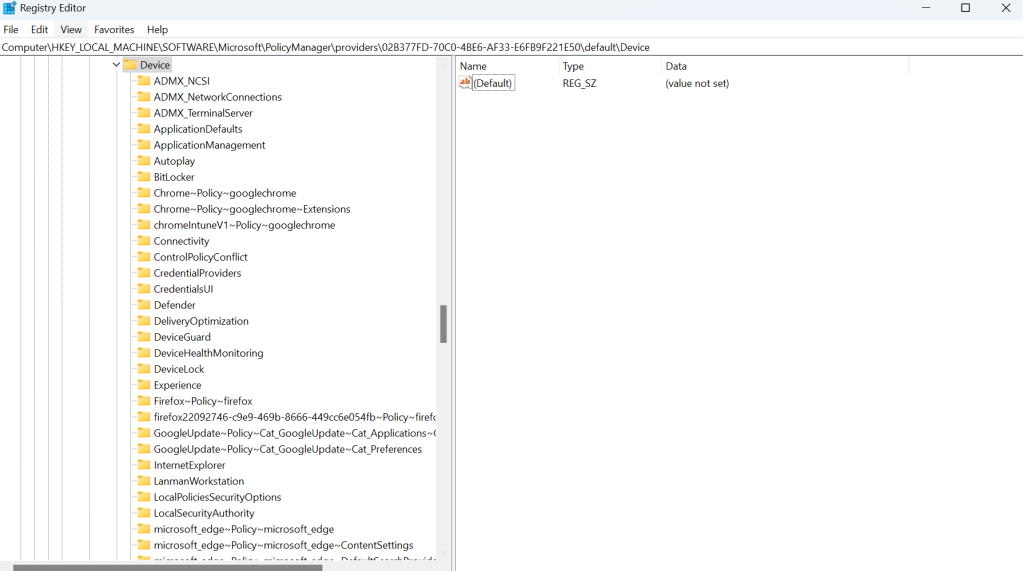Select the LocalPoliciesSecurityOptions key
The image size is (1023, 571).
click(x=217, y=497)
